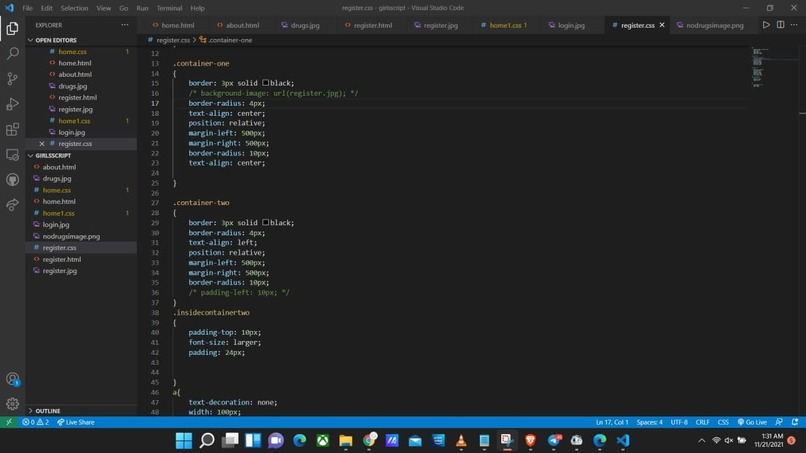Open clock and date in system tray
The width and height of the screenshot is (806, 453).
coord(769,441)
